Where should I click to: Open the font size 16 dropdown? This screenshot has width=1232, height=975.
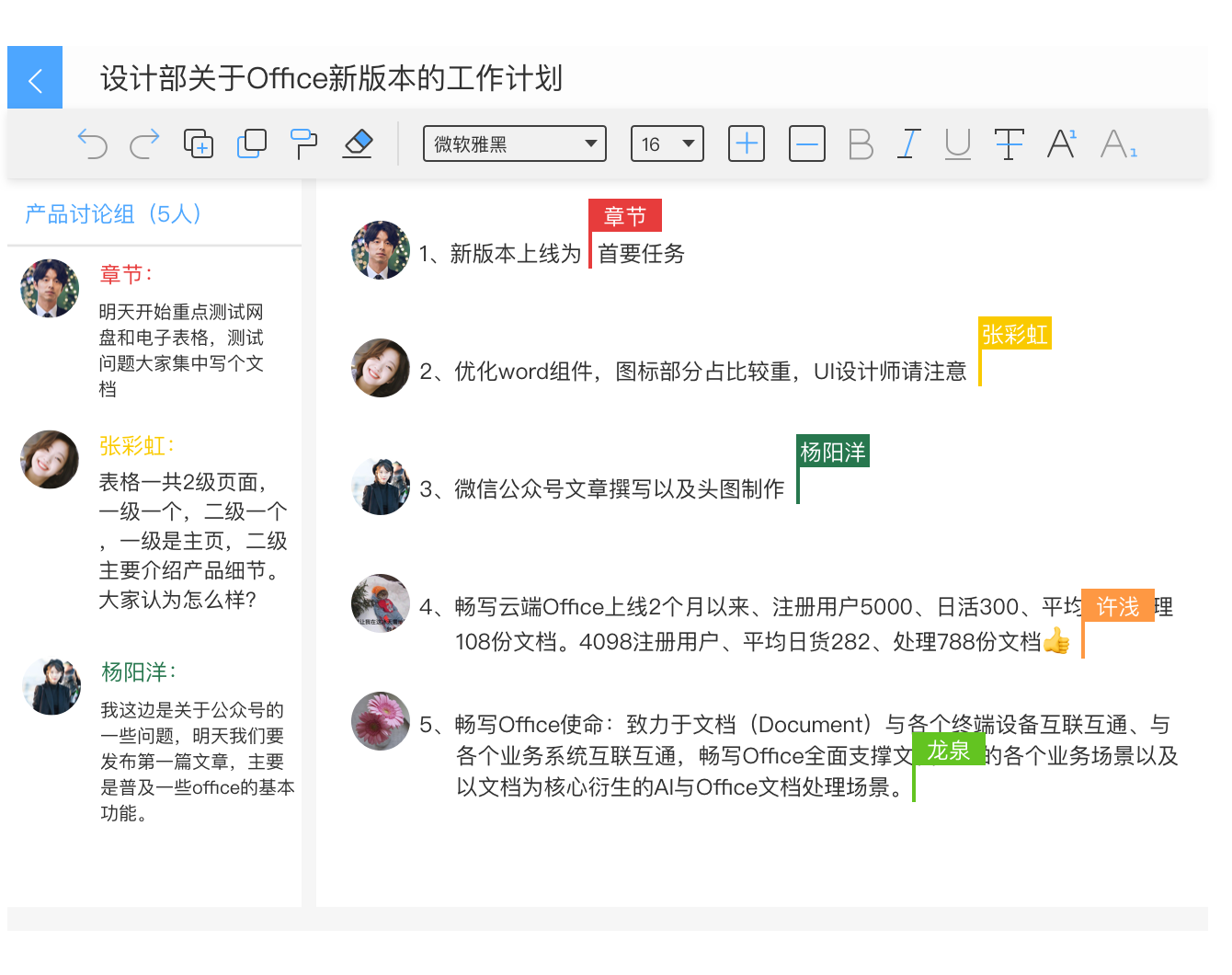(x=667, y=143)
